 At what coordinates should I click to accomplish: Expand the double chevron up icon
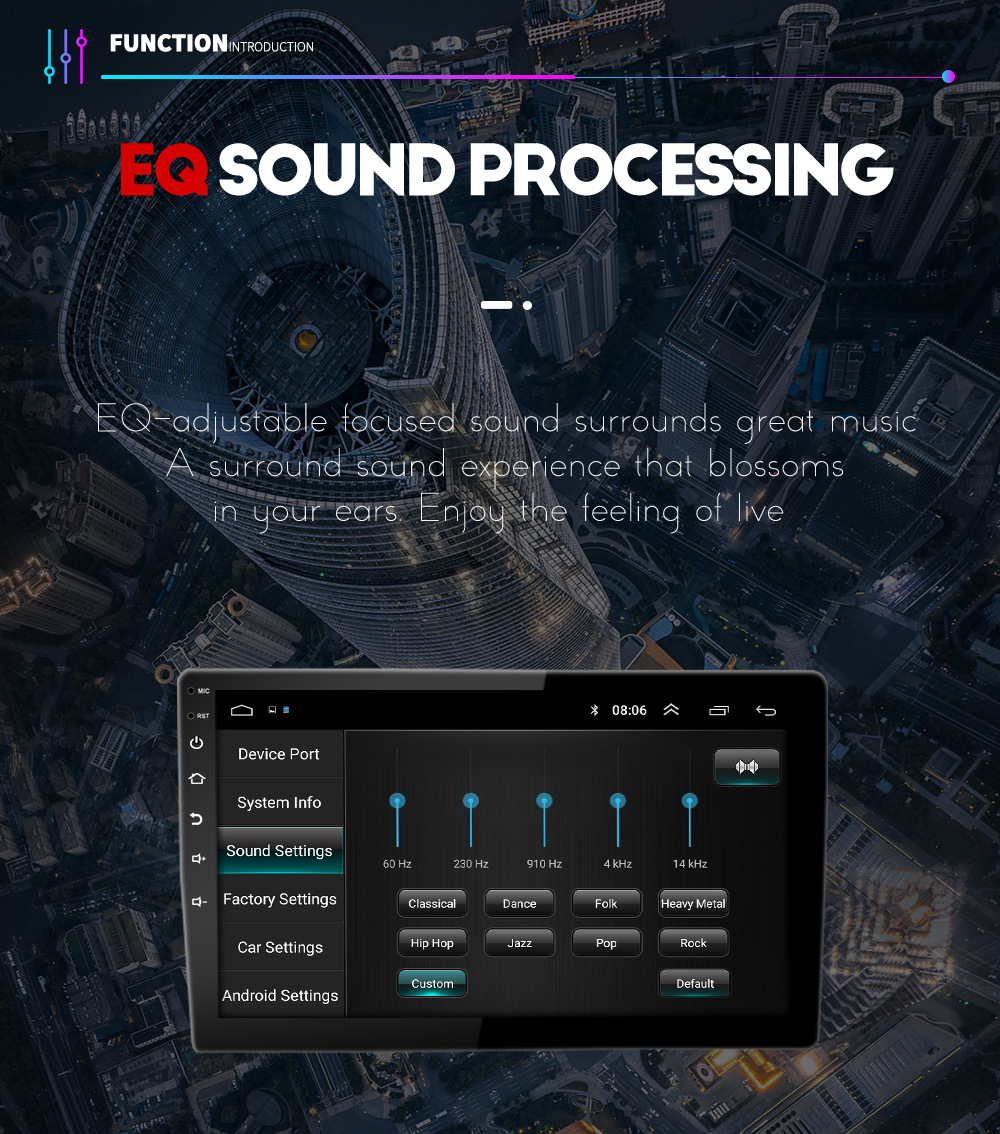(671, 709)
